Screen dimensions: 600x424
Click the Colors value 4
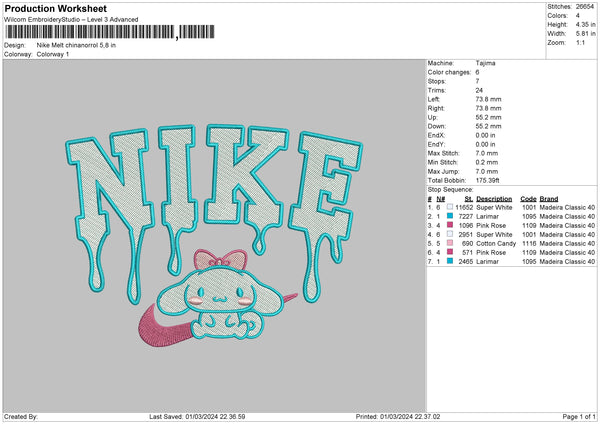coord(578,16)
